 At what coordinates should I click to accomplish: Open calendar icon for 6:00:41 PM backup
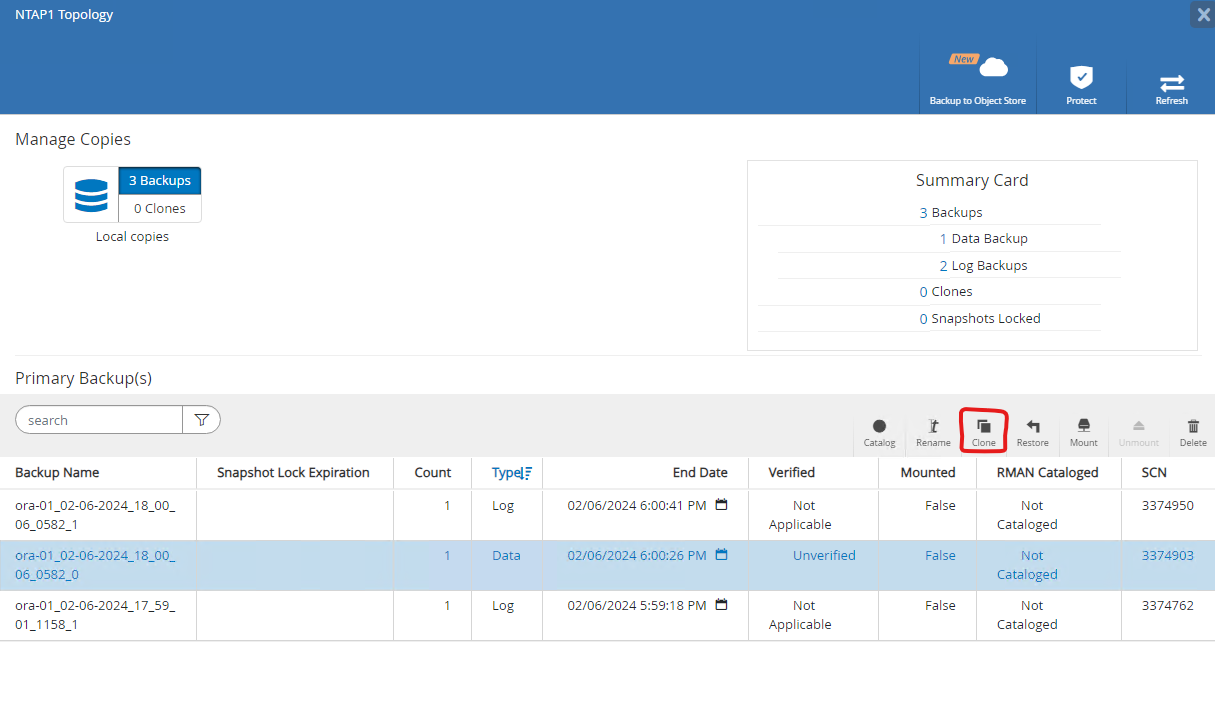click(721, 505)
